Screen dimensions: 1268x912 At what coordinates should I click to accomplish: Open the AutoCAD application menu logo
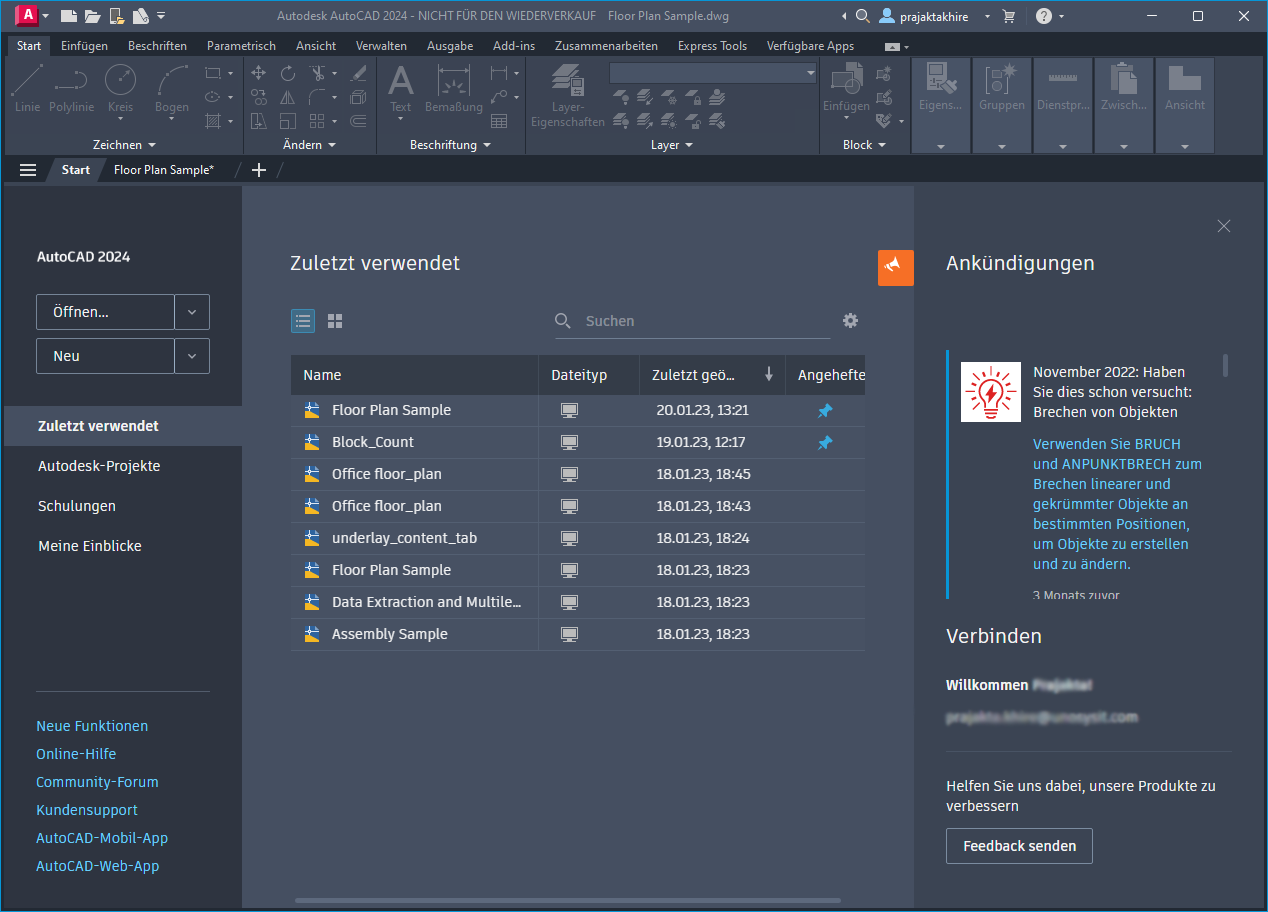27,15
